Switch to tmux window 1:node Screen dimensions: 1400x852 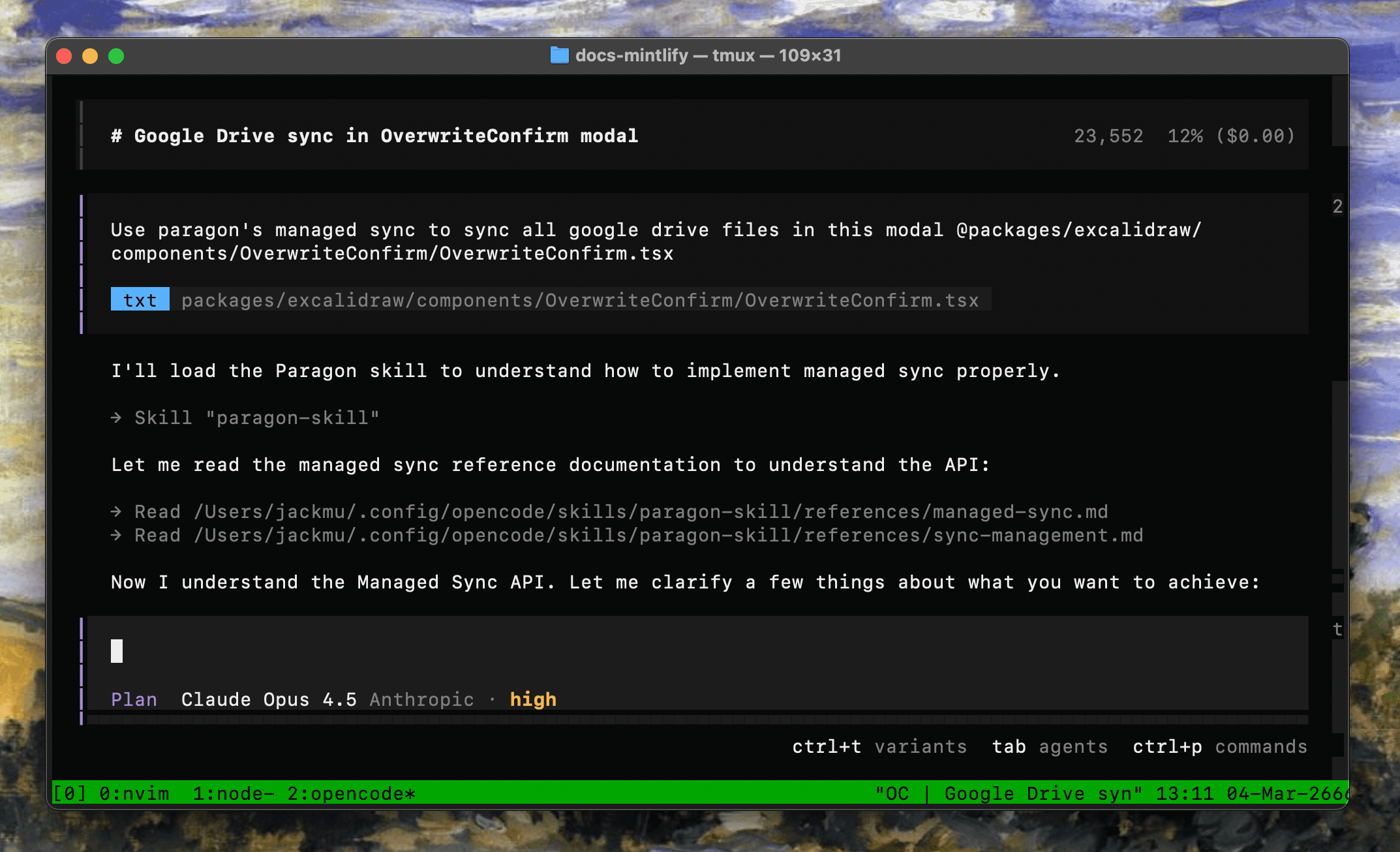coord(233,793)
